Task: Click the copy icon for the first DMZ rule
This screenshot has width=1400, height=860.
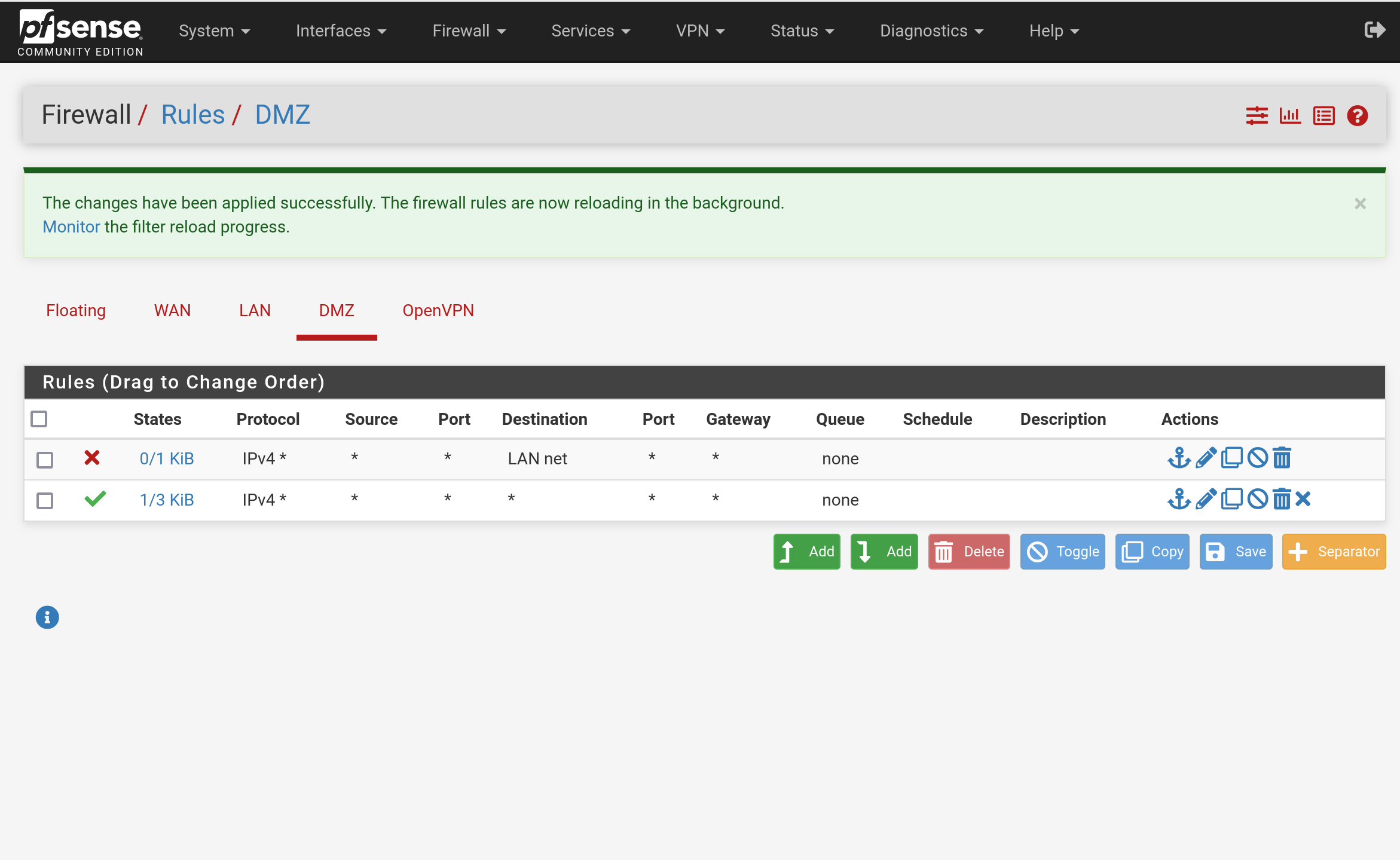Action: pos(1231,458)
